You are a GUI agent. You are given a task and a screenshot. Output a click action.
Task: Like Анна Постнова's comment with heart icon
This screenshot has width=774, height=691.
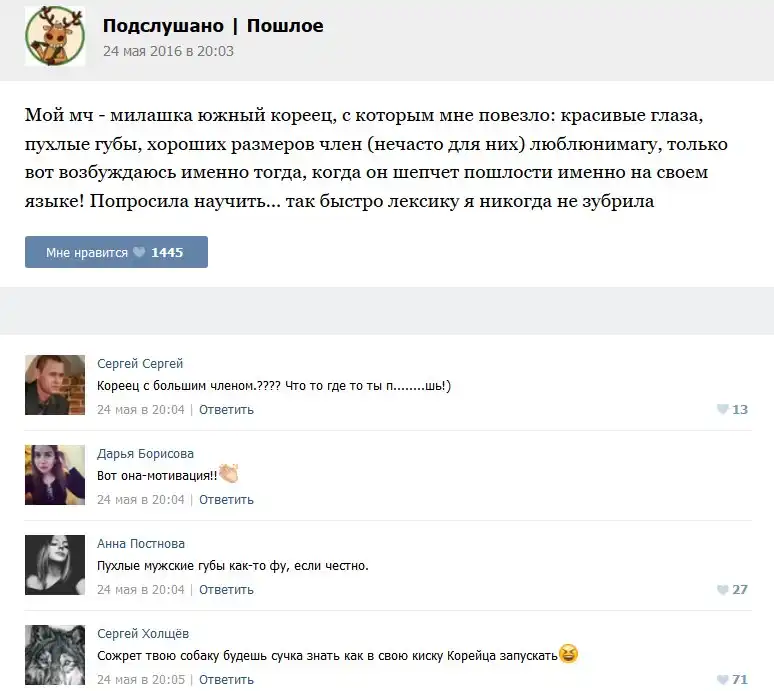[722, 589]
